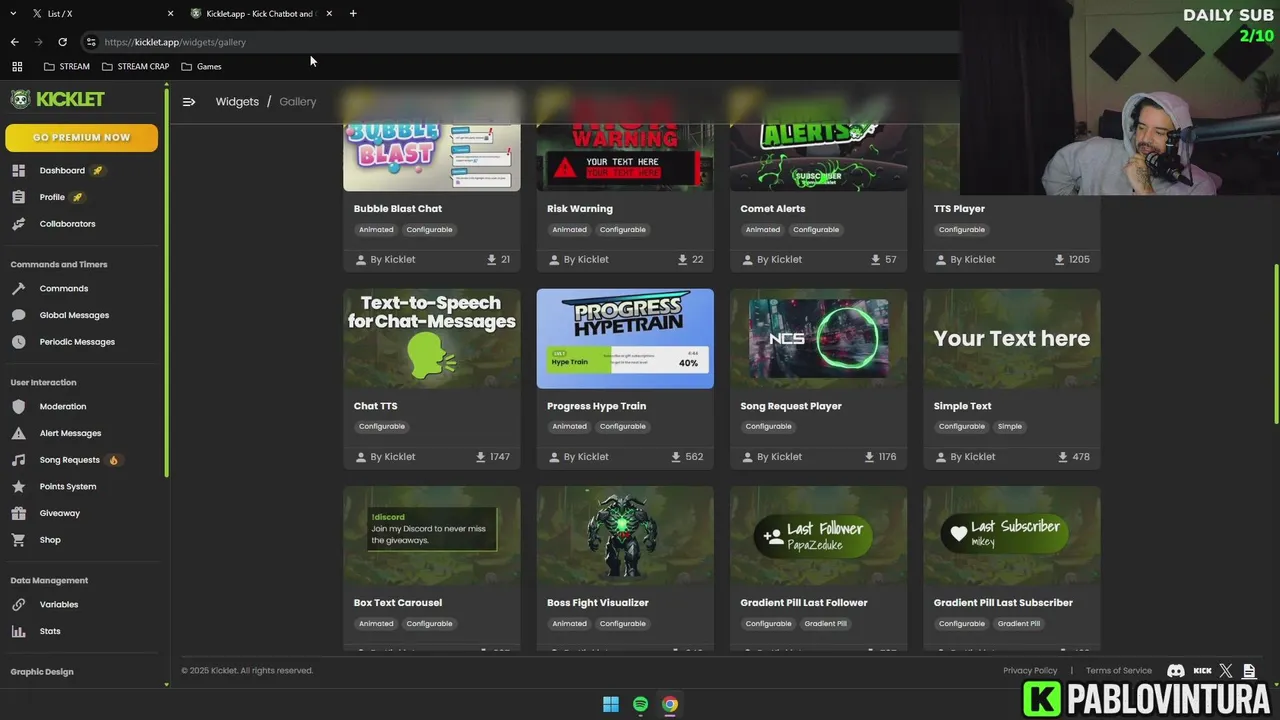1280x720 pixels.
Task: Click the gallery page scrollbar
Action: 1275,343
